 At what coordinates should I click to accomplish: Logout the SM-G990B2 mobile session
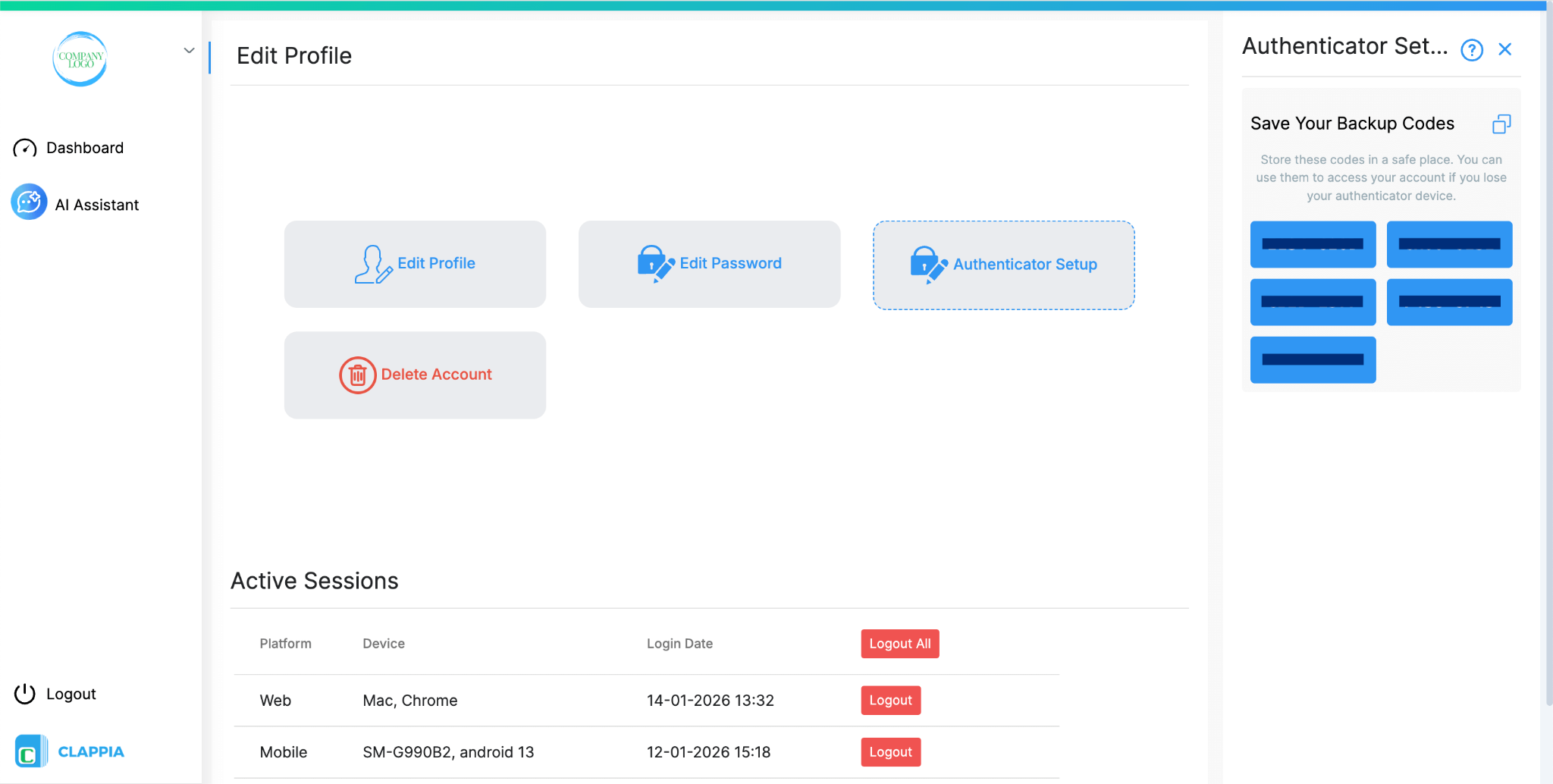tap(890, 751)
